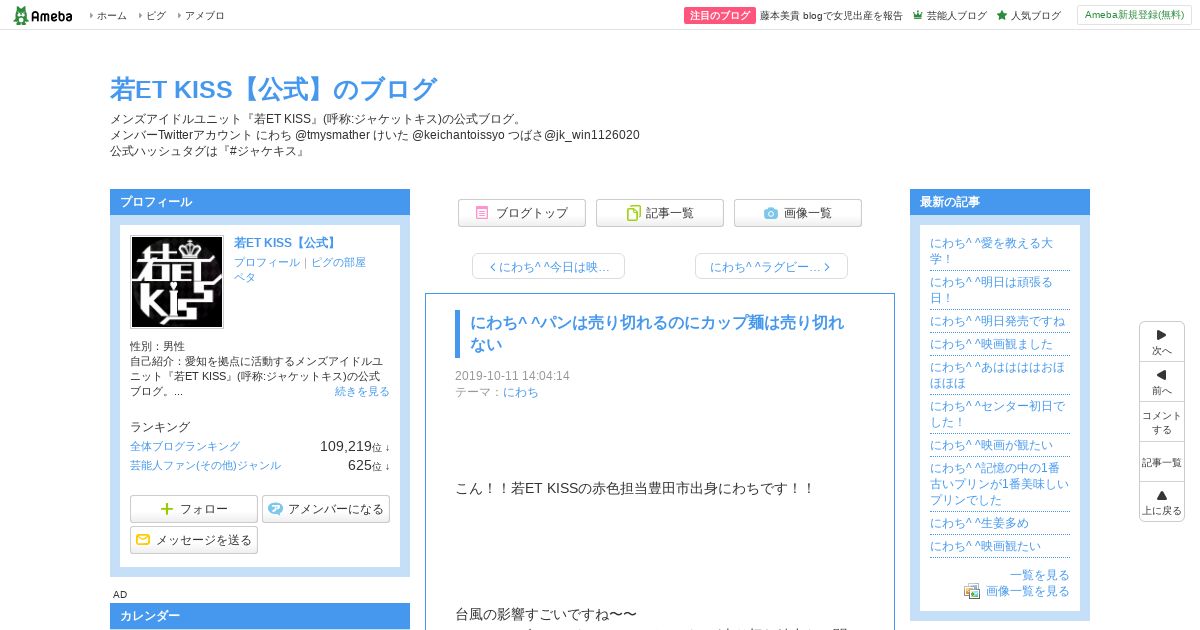
Task: Click 一覧を見る in recent articles
Action: click(1040, 575)
